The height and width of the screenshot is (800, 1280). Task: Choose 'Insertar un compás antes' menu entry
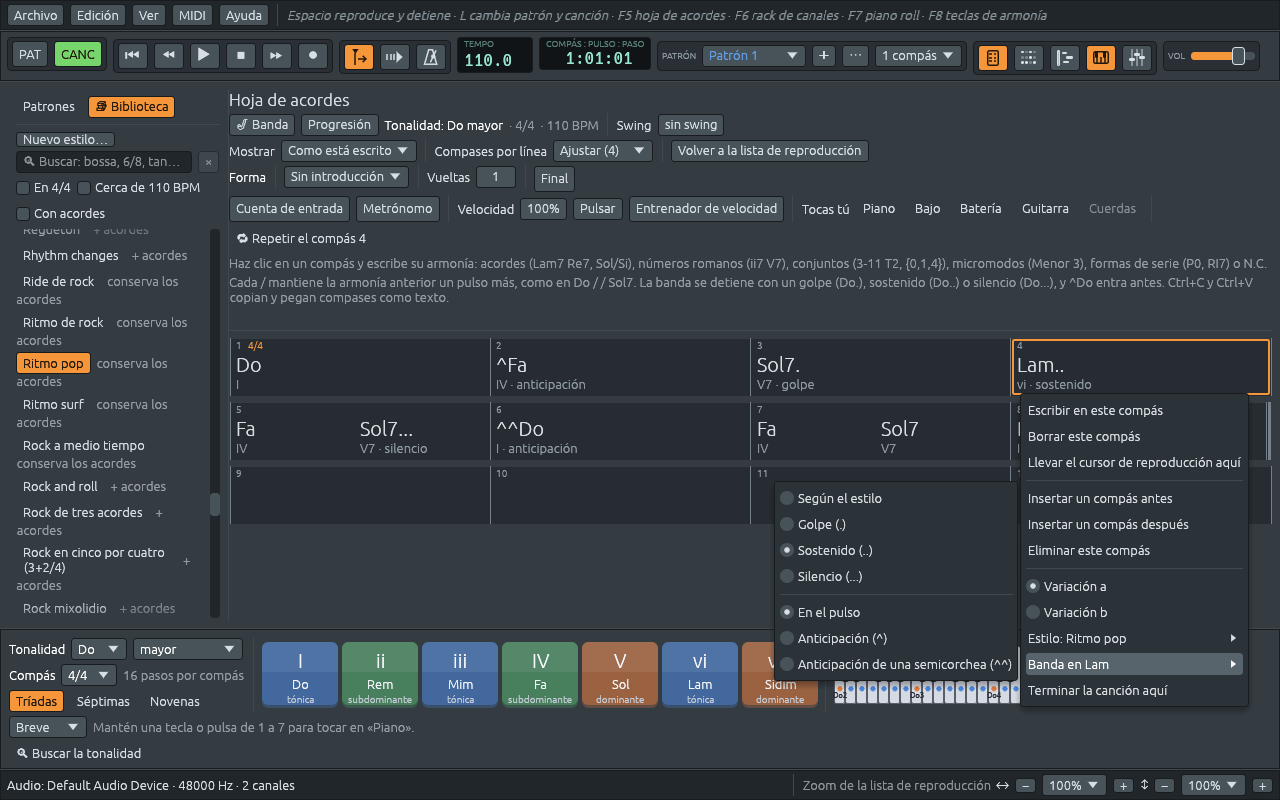[1134, 498]
